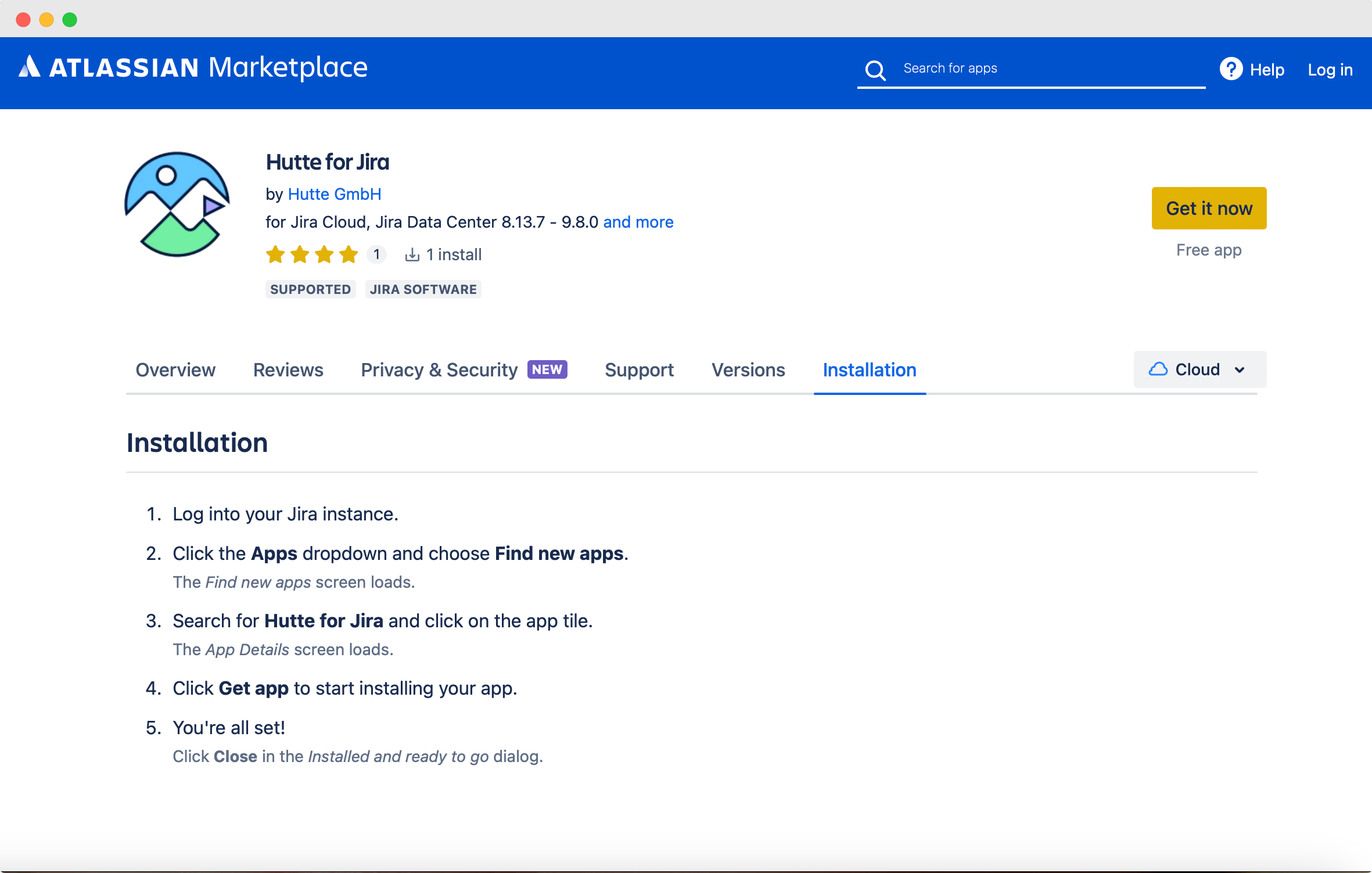Click the first star in the rating
The width and height of the screenshot is (1372, 873).
pyautogui.click(x=275, y=254)
